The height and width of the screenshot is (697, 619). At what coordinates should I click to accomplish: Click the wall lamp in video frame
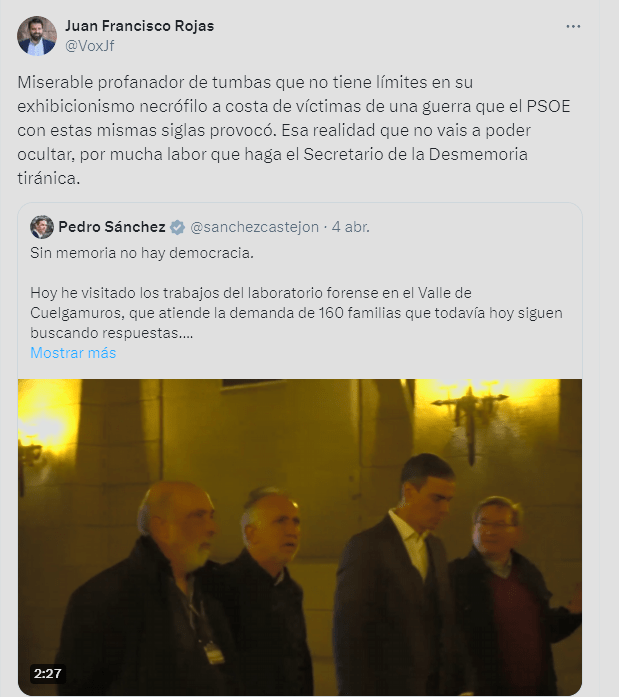click(x=470, y=417)
